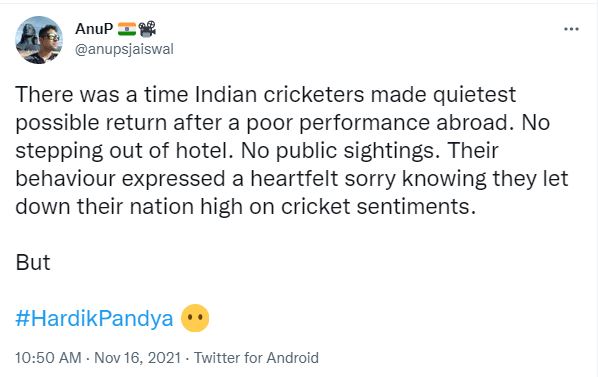Click the word "quietest" in the tweet
This screenshot has width=598, height=377.
474,95
